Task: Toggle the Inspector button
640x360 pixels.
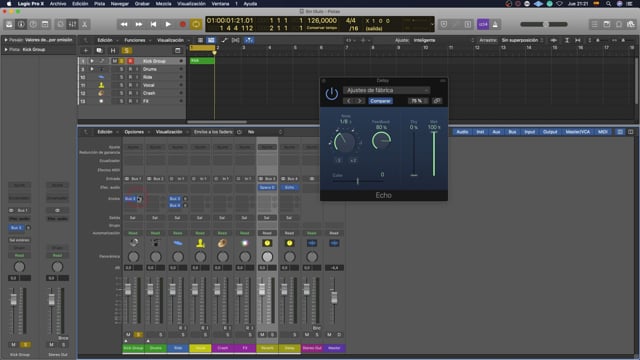Action: pyautogui.click(x=21, y=24)
